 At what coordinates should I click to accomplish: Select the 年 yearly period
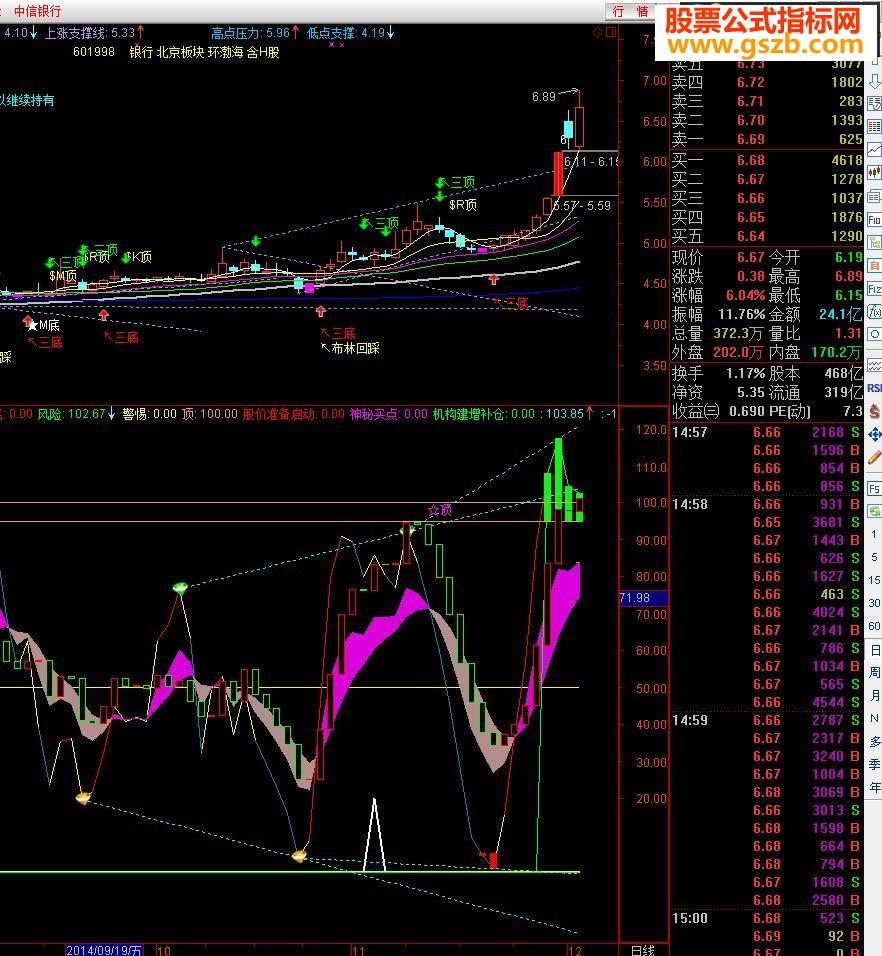(x=875, y=788)
